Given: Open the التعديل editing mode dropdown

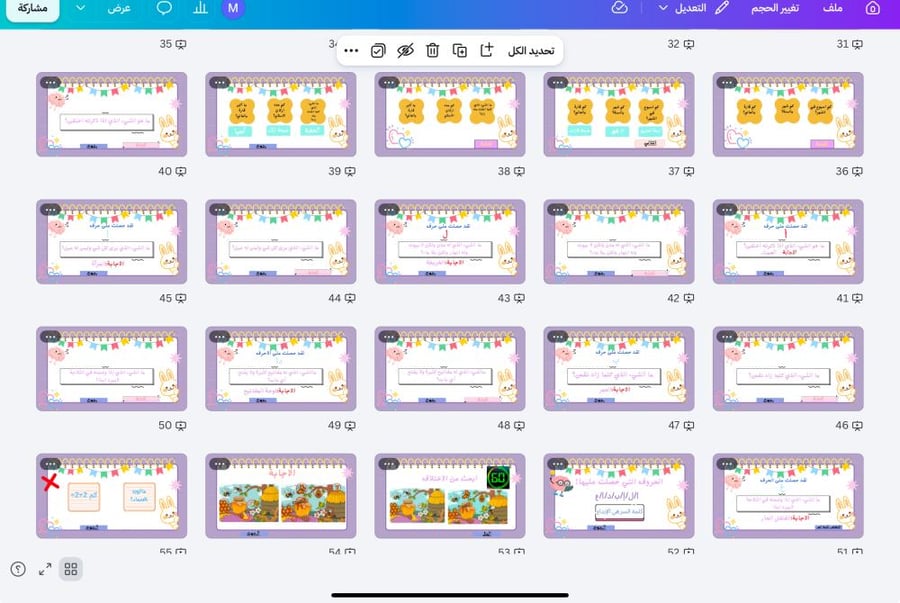Looking at the screenshot, I should coord(695,8).
